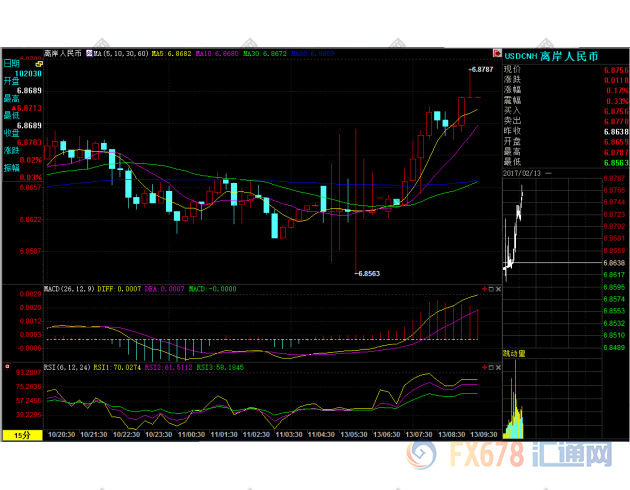Click the 6.8563 low price marker
The image size is (630, 490).
pyautogui.click(x=366, y=273)
